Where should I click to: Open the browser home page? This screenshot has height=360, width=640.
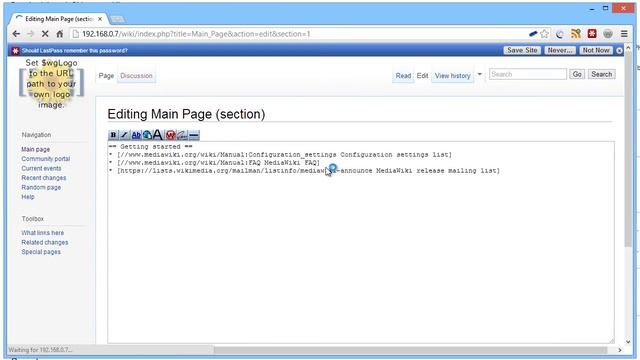pos(60,34)
